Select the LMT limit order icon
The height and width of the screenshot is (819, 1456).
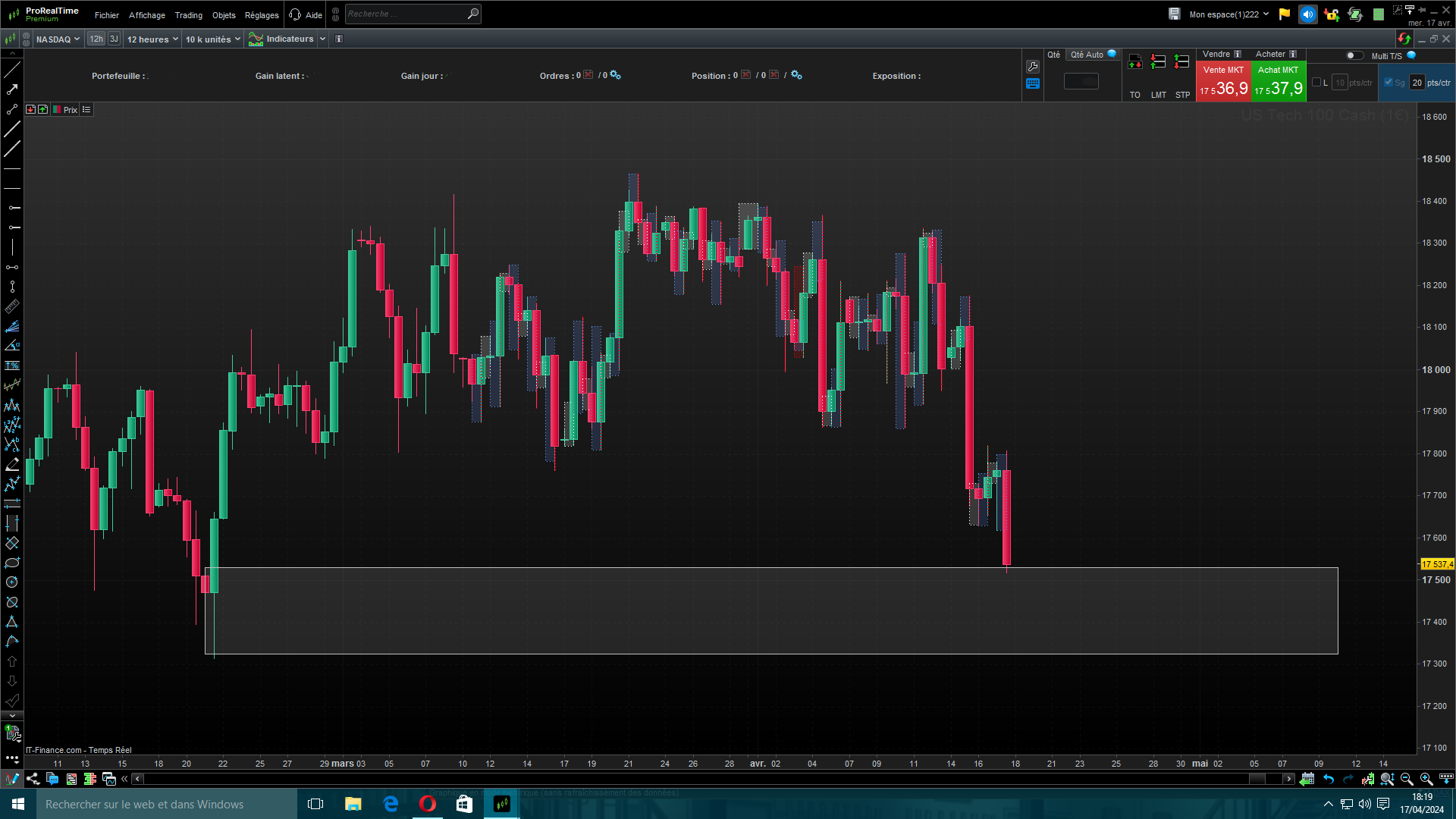tap(1158, 62)
